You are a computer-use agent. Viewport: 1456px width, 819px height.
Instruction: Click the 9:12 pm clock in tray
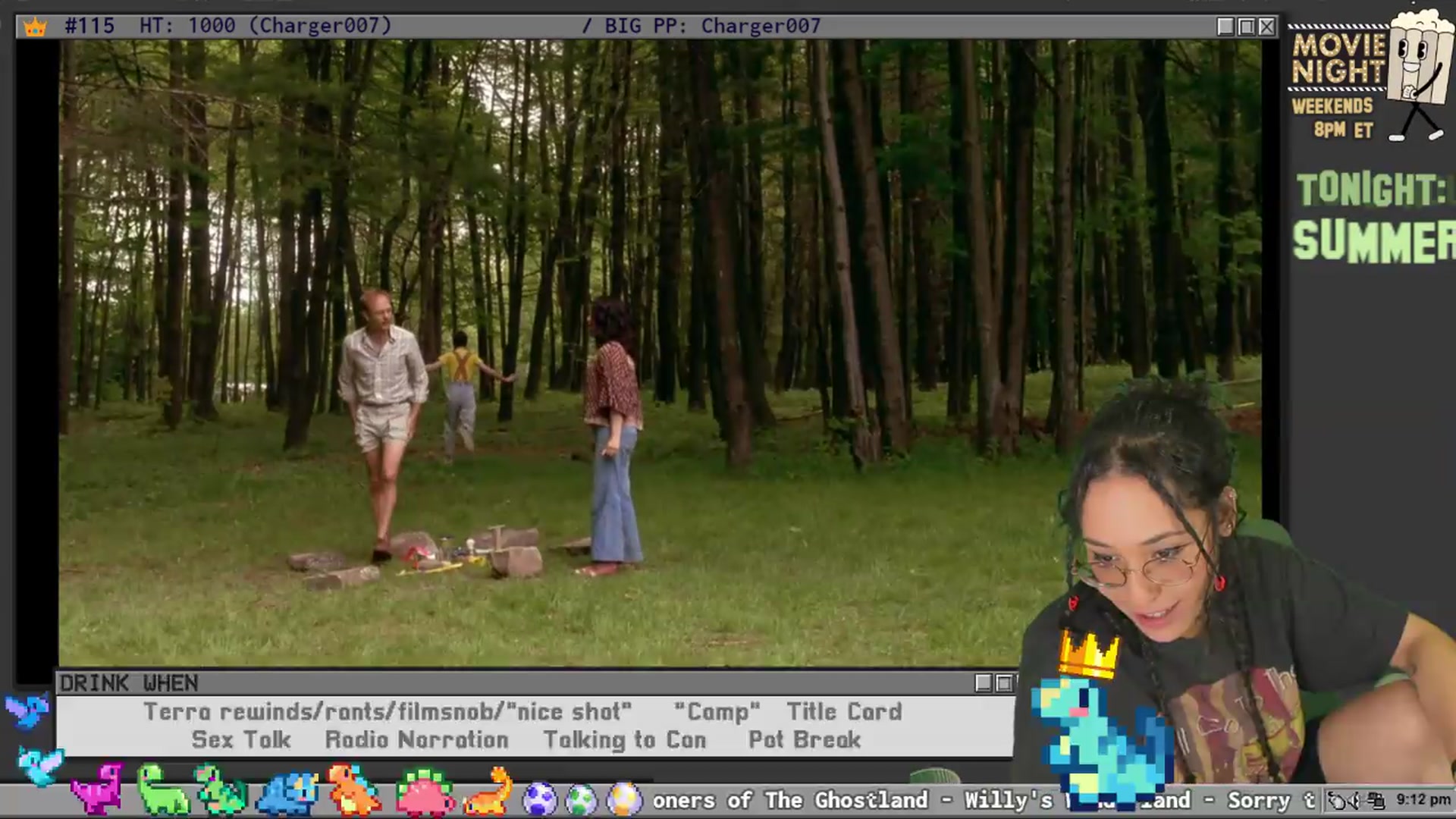pyautogui.click(x=1423, y=800)
